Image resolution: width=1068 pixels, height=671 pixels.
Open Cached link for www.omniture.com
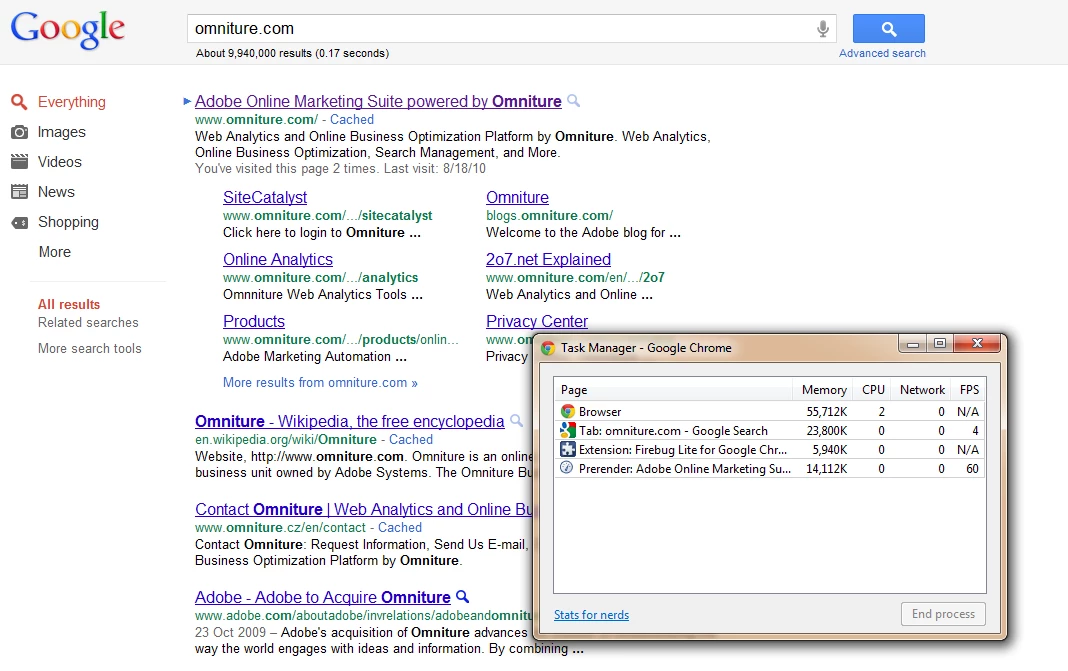tap(351, 119)
